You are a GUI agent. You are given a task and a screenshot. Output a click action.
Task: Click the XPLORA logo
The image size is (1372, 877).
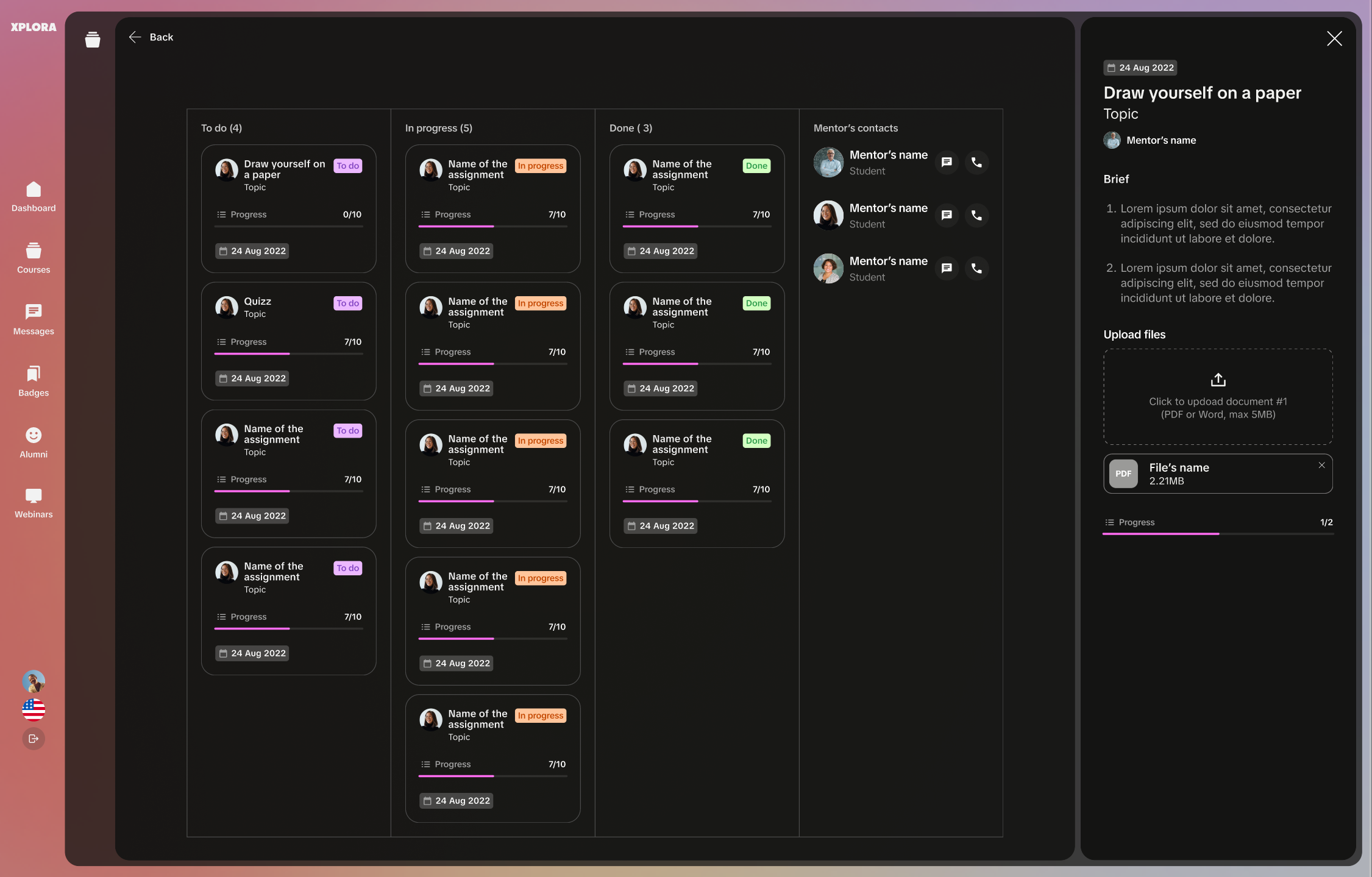coord(34,27)
